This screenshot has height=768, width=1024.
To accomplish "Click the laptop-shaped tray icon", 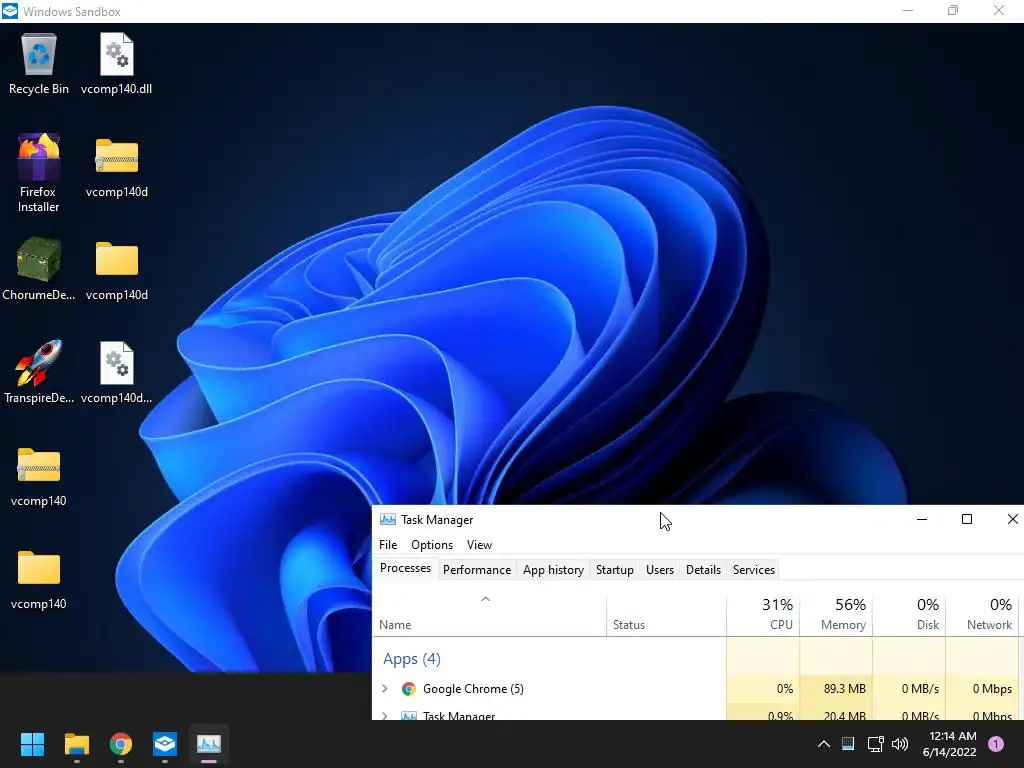I will pos(848,744).
